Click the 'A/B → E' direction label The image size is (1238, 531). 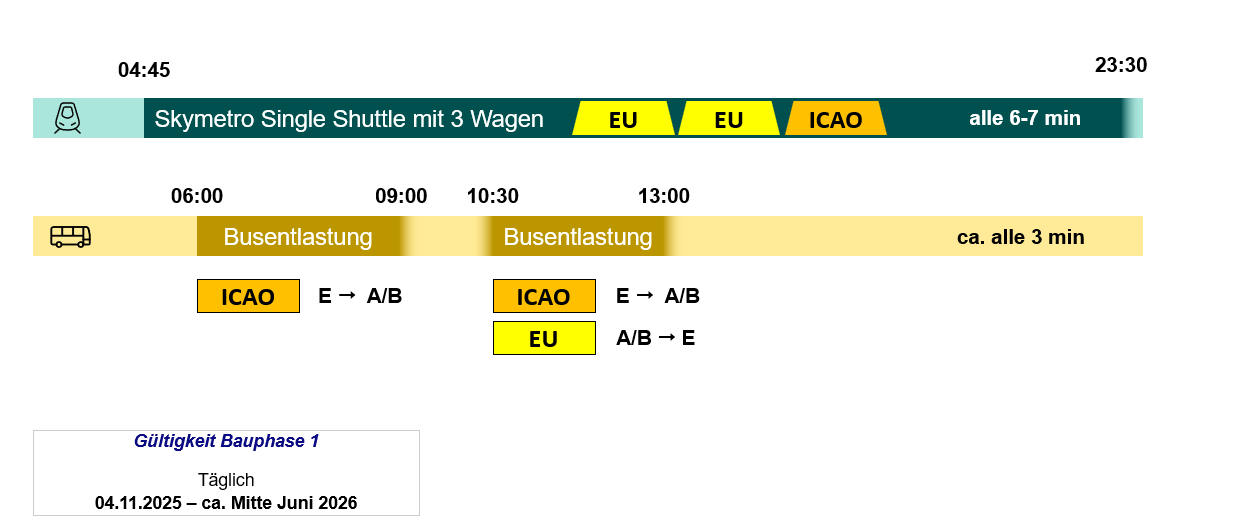pyautogui.click(x=656, y=338)
